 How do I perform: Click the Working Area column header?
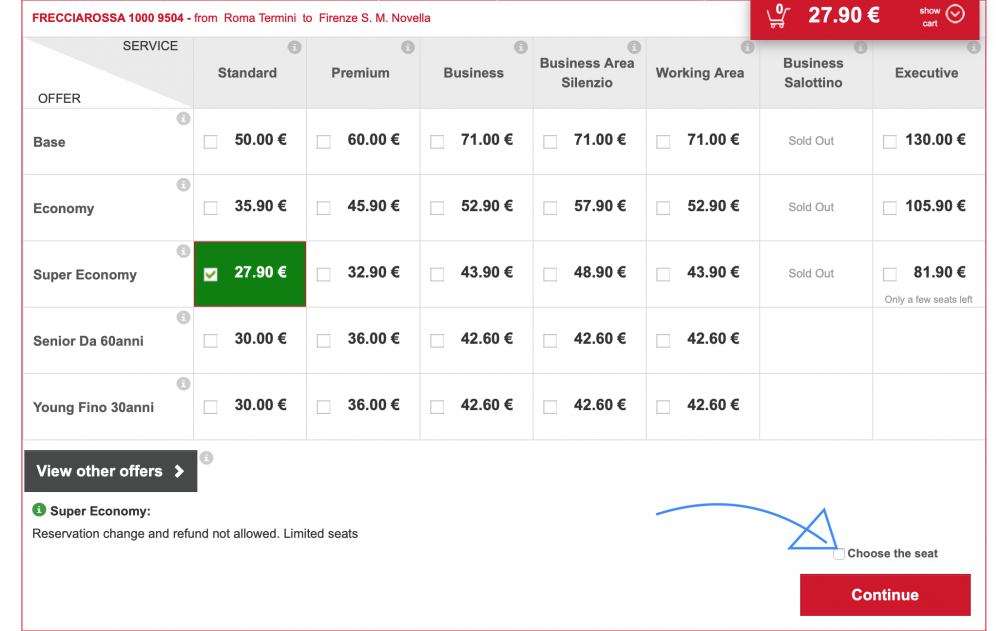pos(700,73)
